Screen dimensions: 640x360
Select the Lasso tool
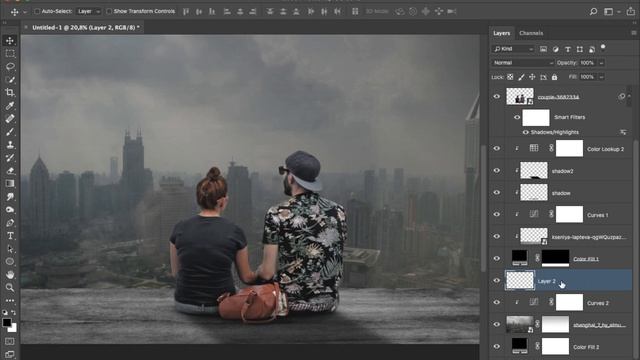click(x=10, y=67)
